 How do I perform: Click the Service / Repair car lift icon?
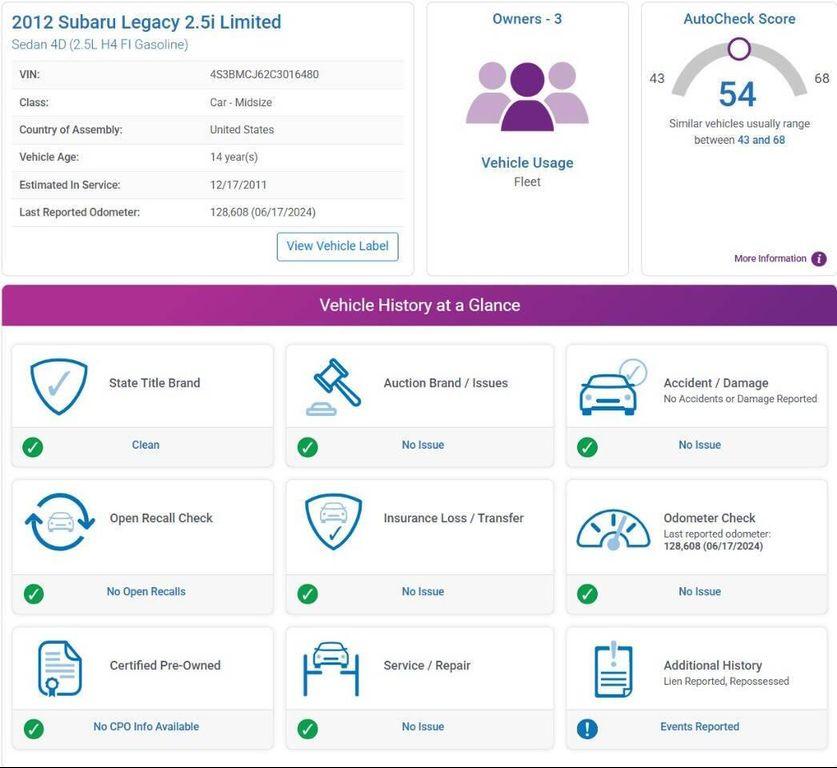click(331, 668)
